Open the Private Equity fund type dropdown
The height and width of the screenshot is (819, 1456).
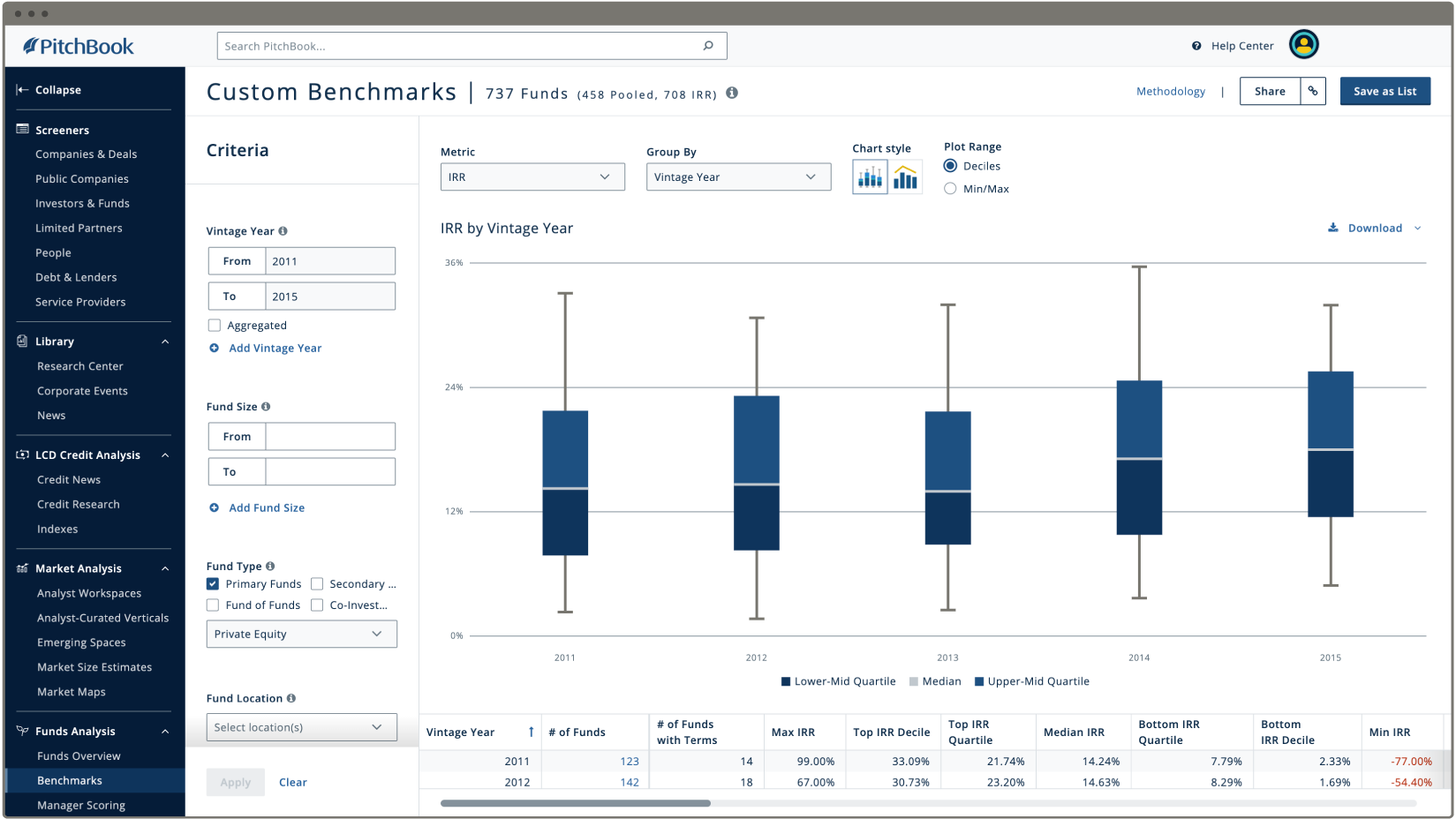pyautogui.click(x=302, y=634)
